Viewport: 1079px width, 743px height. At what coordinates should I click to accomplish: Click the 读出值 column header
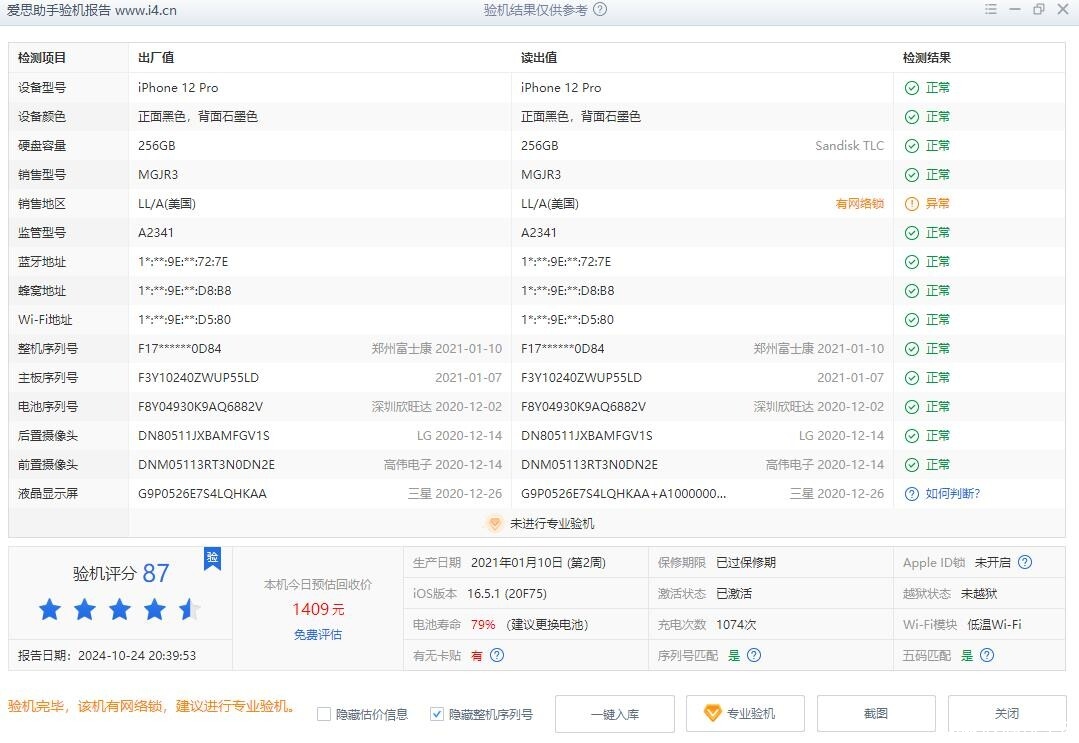[539, 58]
